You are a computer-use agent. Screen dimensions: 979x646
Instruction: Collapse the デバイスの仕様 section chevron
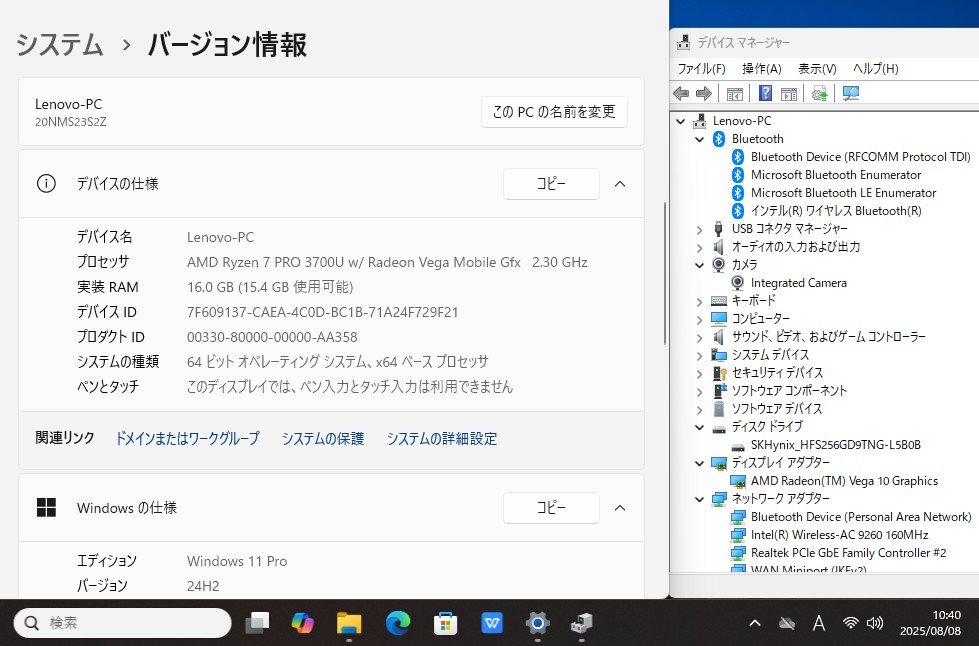coord(619,184)
